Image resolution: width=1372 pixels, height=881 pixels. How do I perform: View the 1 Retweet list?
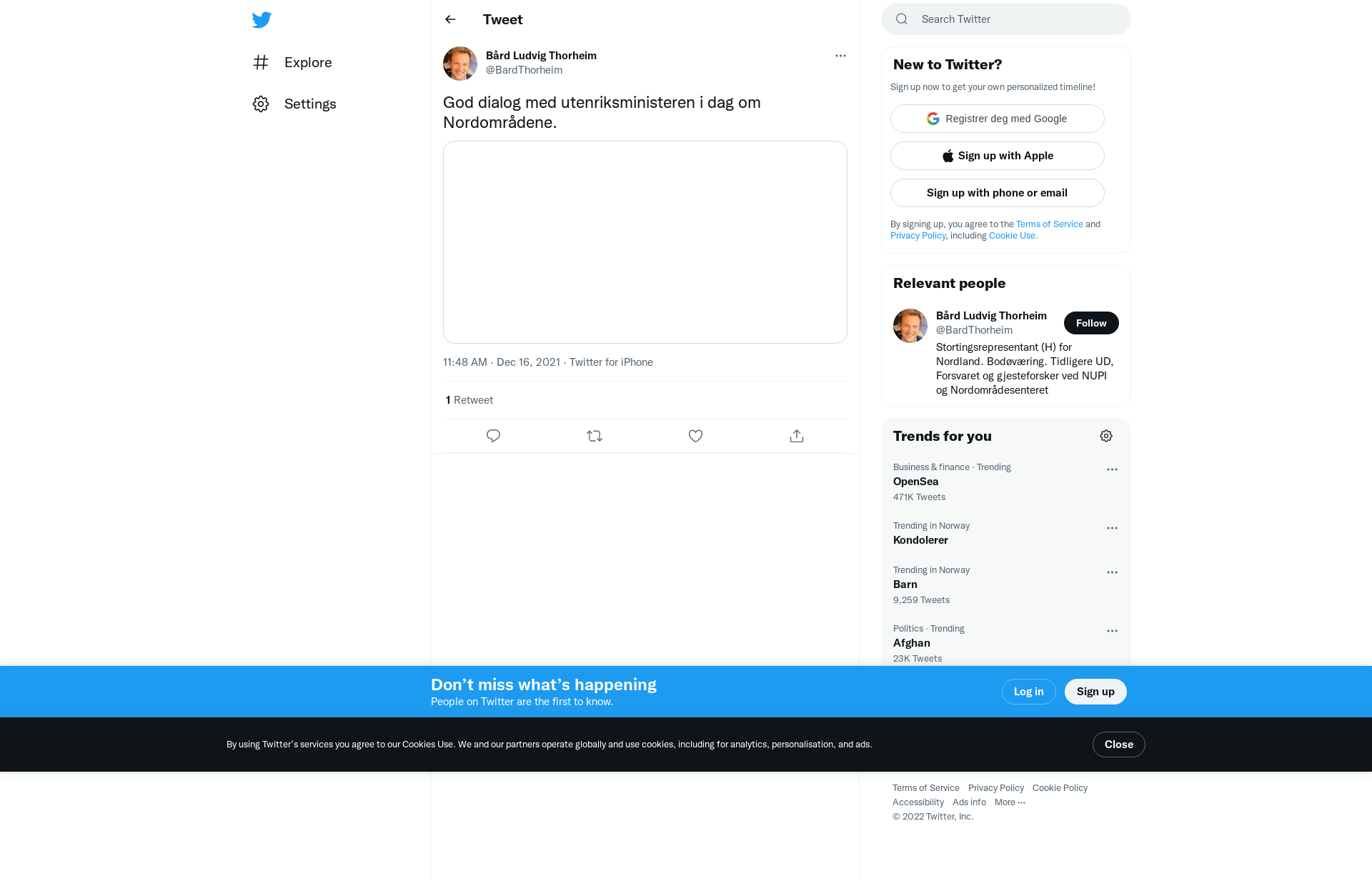(x=469, y=400)
